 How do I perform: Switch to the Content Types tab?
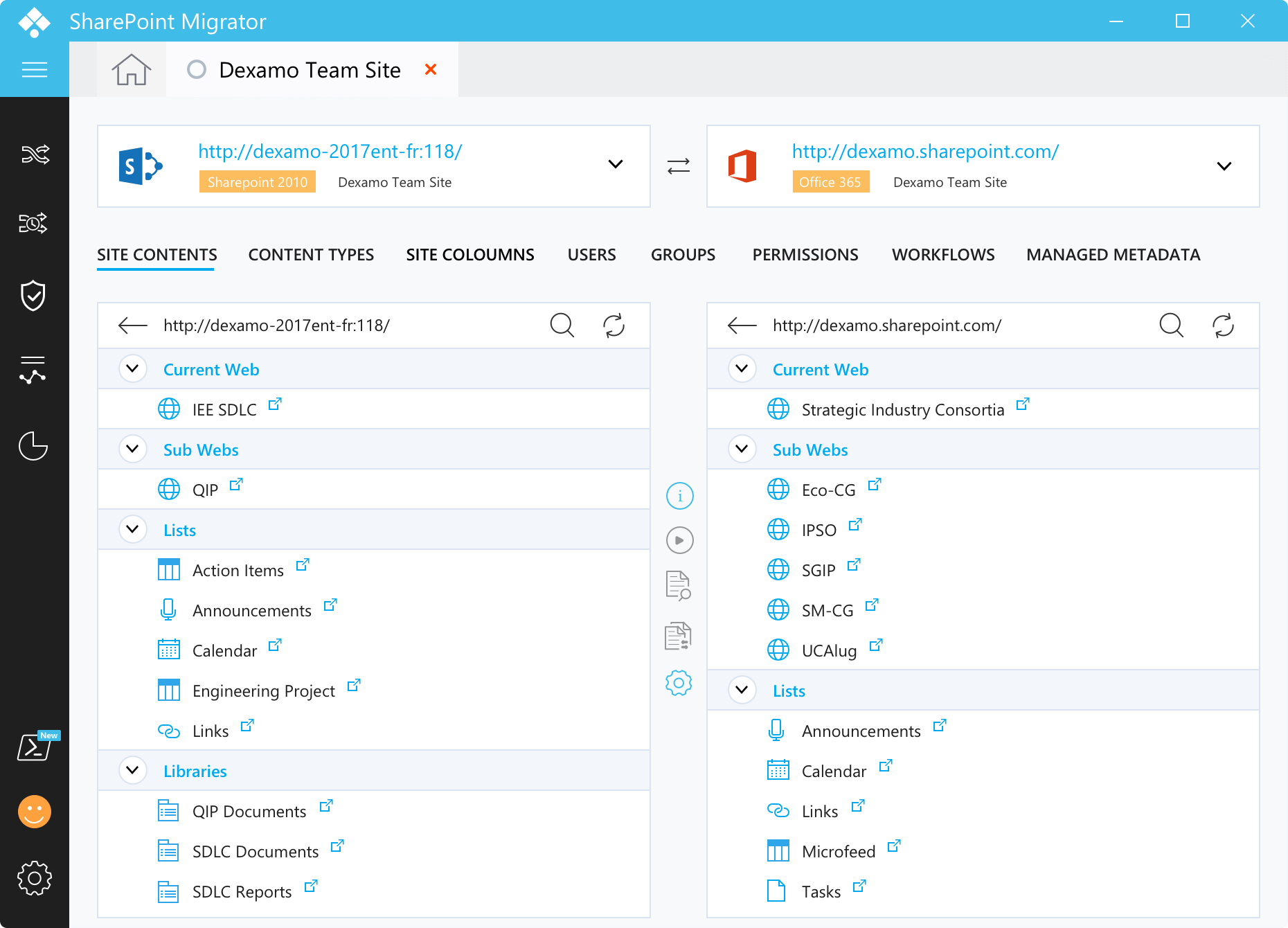(x=311, y=255)
